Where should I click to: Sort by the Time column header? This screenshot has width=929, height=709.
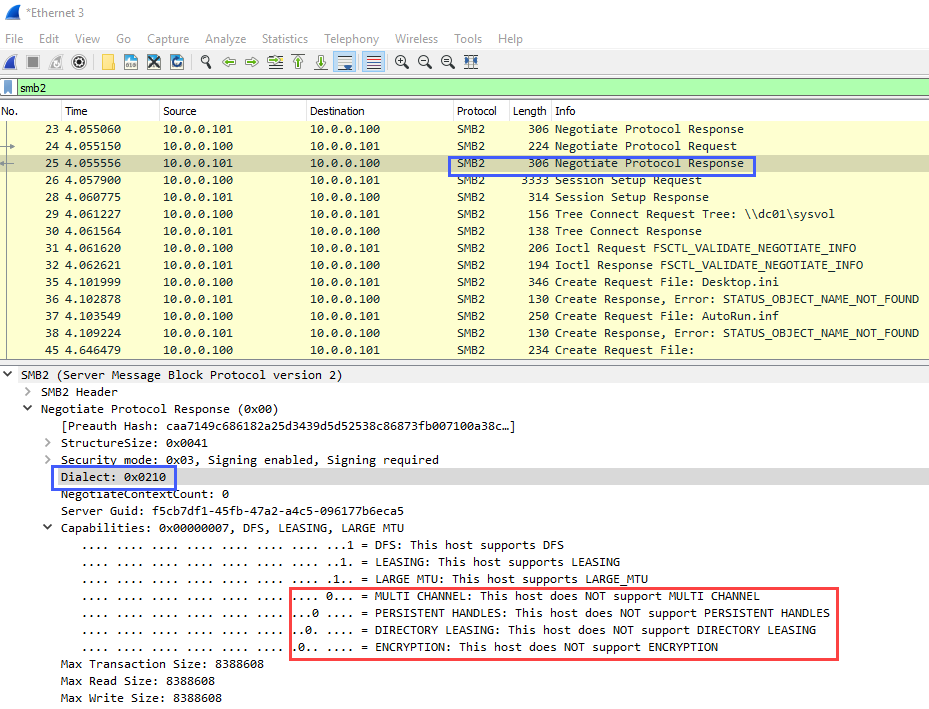pyautogui.click(x=111, y=111)
